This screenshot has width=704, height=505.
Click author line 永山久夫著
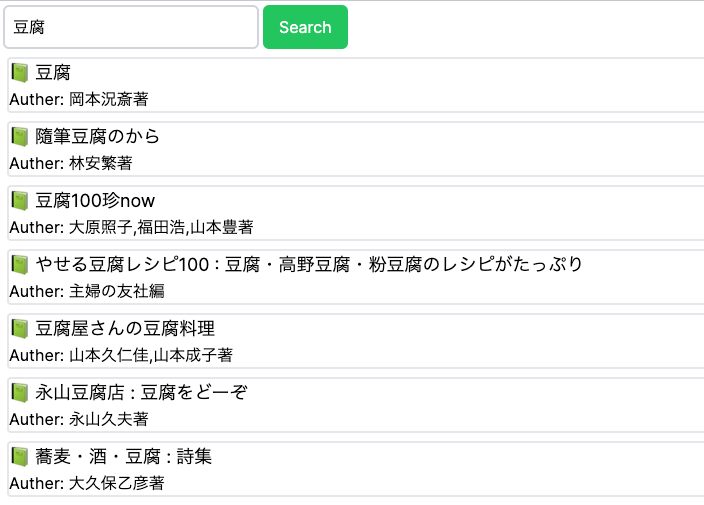[x=79, y=419]
